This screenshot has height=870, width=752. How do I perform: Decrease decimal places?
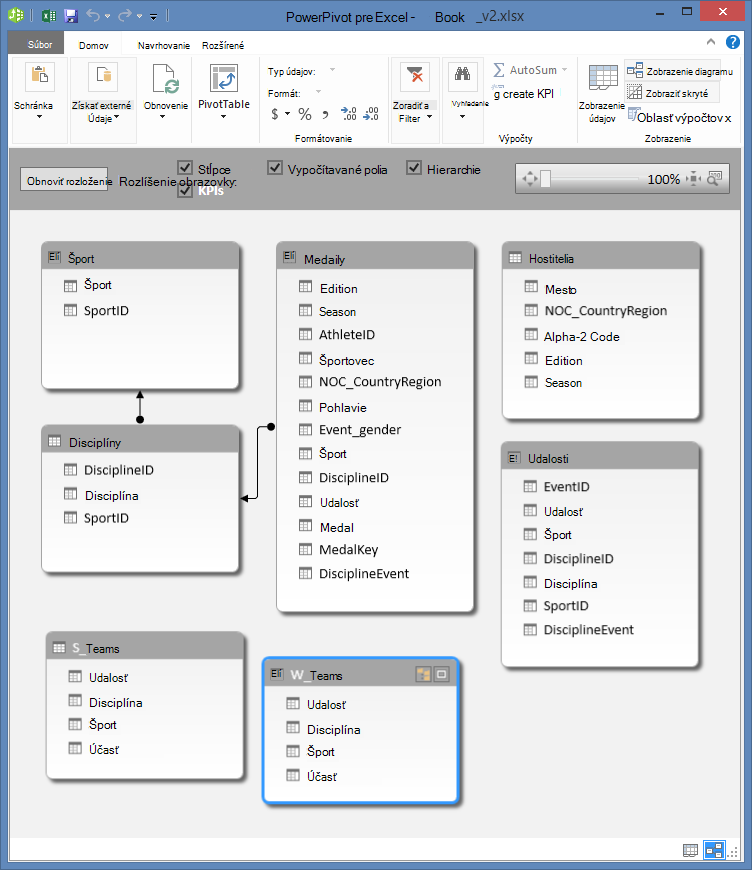point(371,114)
